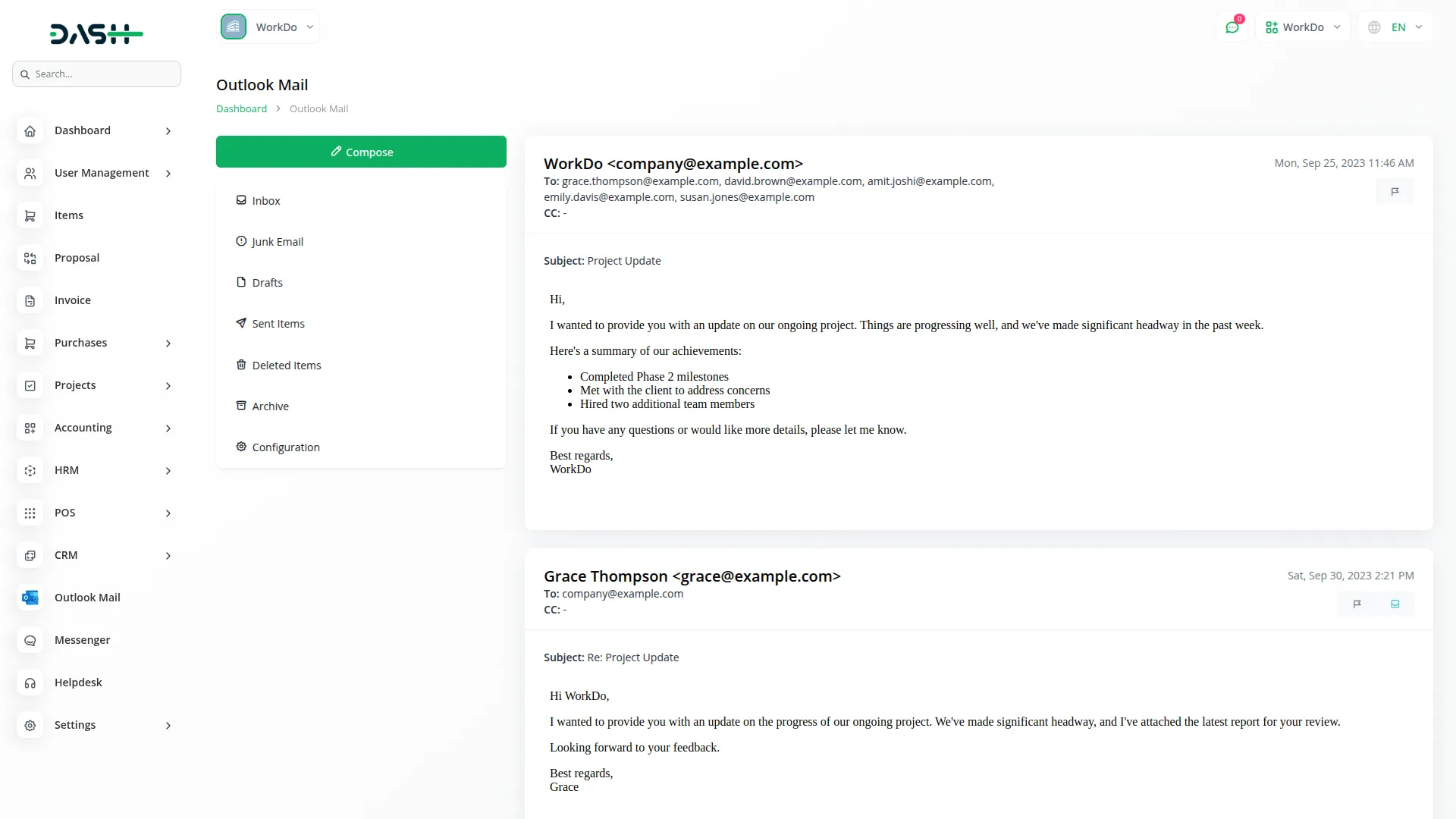
Task: Follow the Dashboard breadcrumb link
Action: point(241,108)
